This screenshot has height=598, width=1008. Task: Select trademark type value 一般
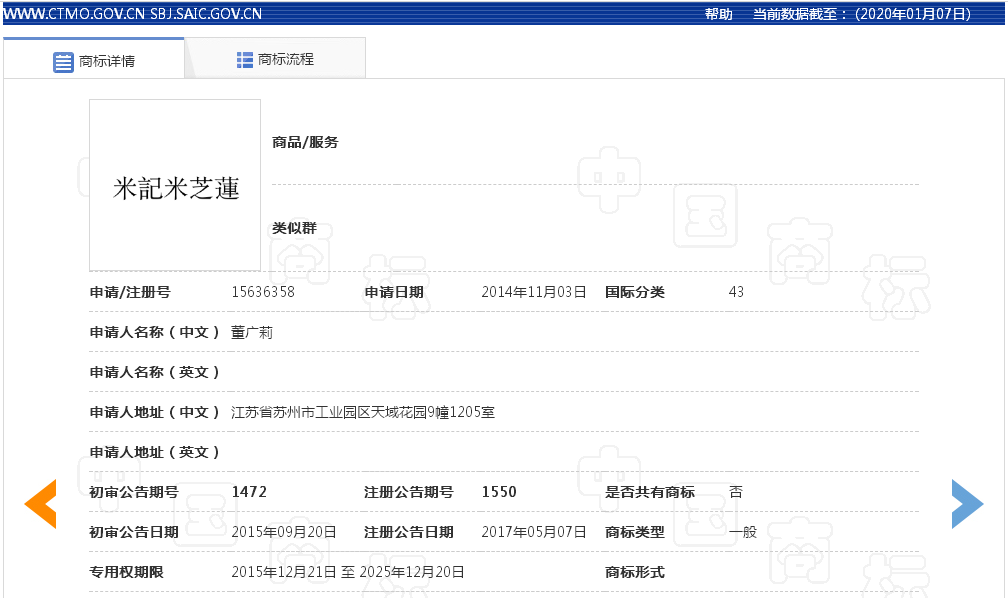tap(742, 532)
